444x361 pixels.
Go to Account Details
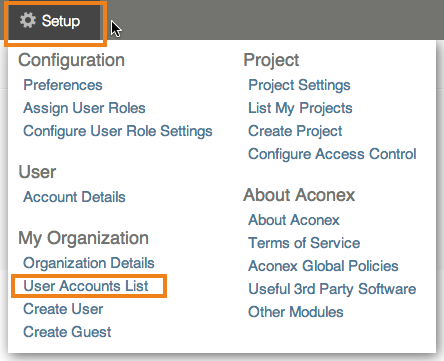coord(74,197)
